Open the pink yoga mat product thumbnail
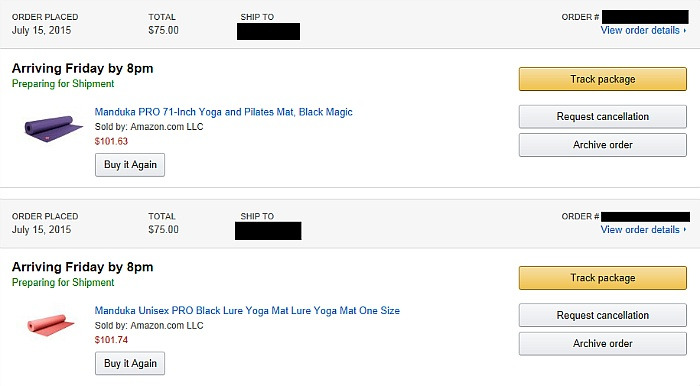The width and height of the screenshot is (700, 386). (50, 325)
